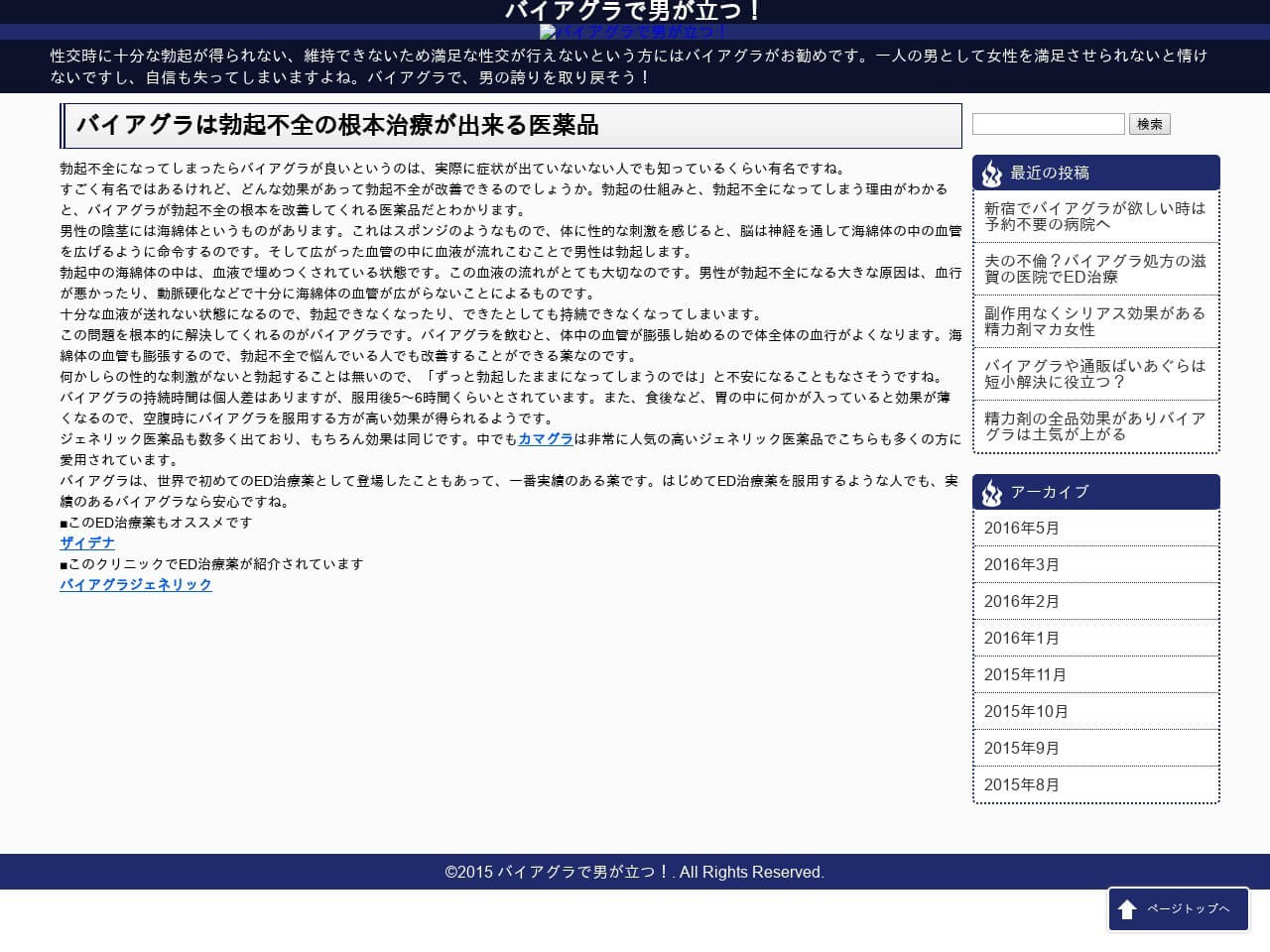Select the 2016年5月 archive
Viewport: 1270px width, 952px height.
(x=1022, y=529)
